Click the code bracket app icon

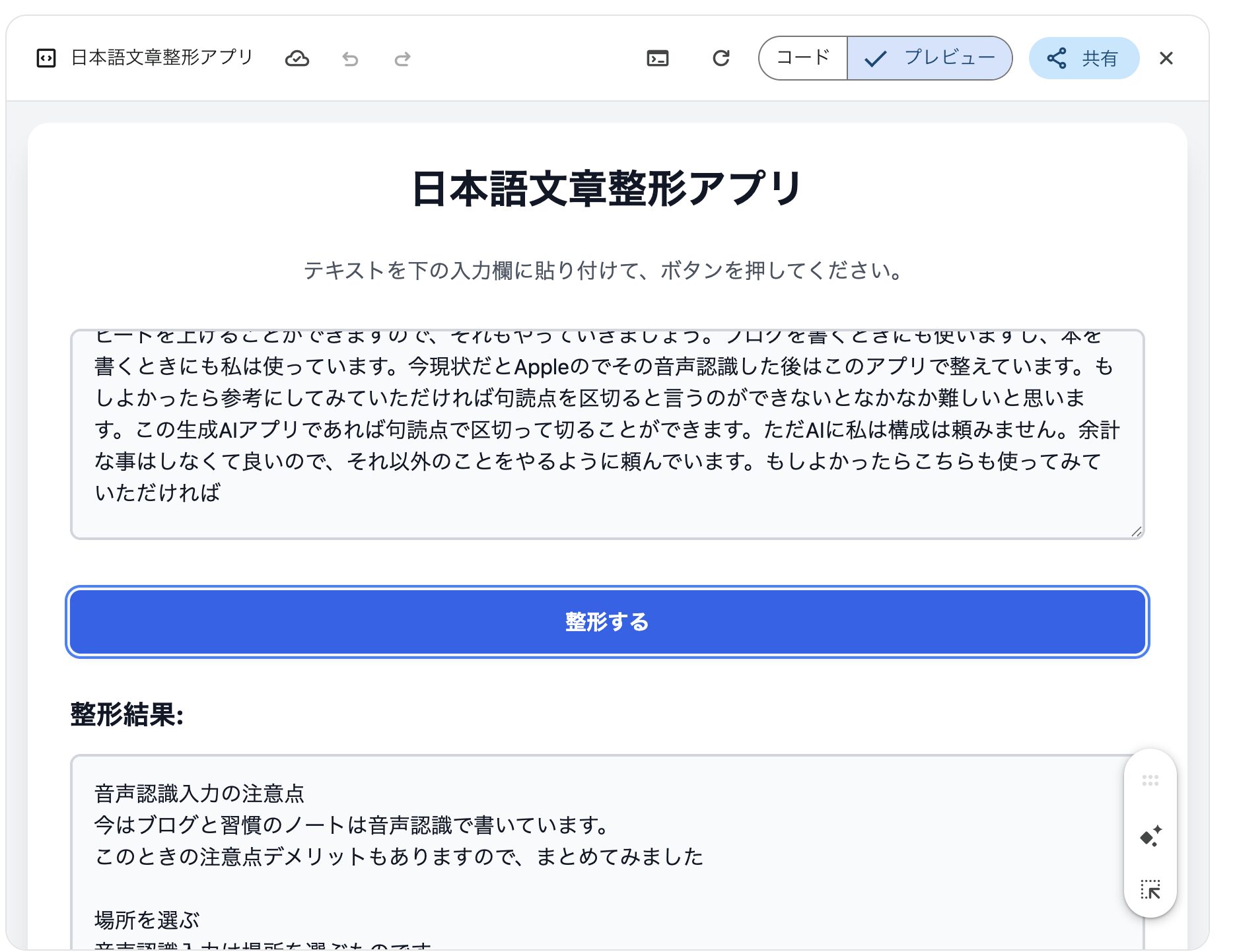(46, 59)
